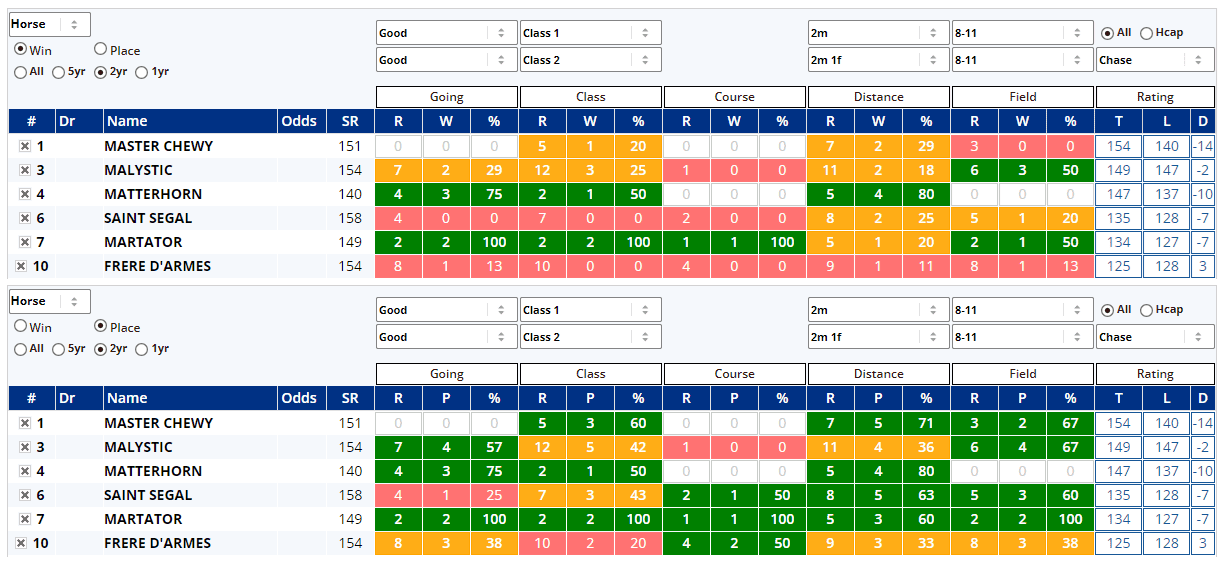
Task: Click the x icon beside MARTATOR in the Place table
Action: point(24,519)
